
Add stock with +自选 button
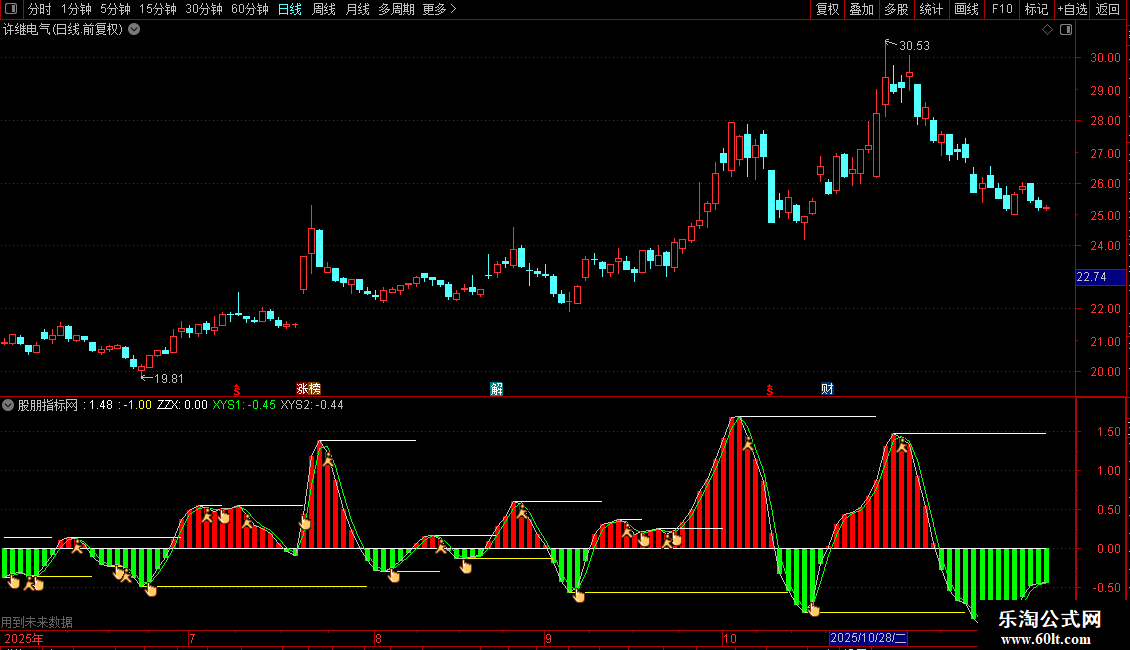pos(1072,9)
